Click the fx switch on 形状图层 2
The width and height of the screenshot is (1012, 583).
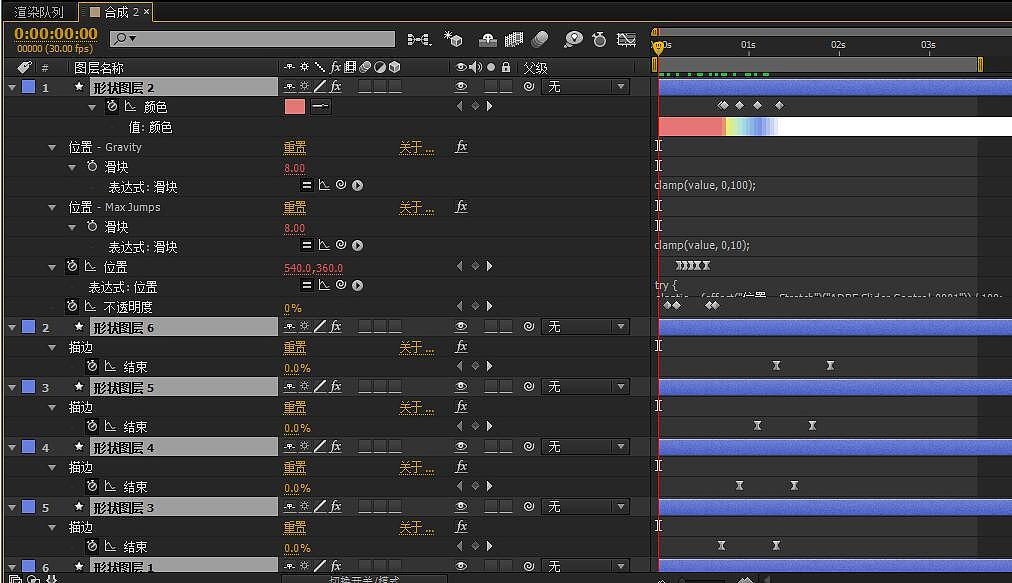tap(336, 87)
